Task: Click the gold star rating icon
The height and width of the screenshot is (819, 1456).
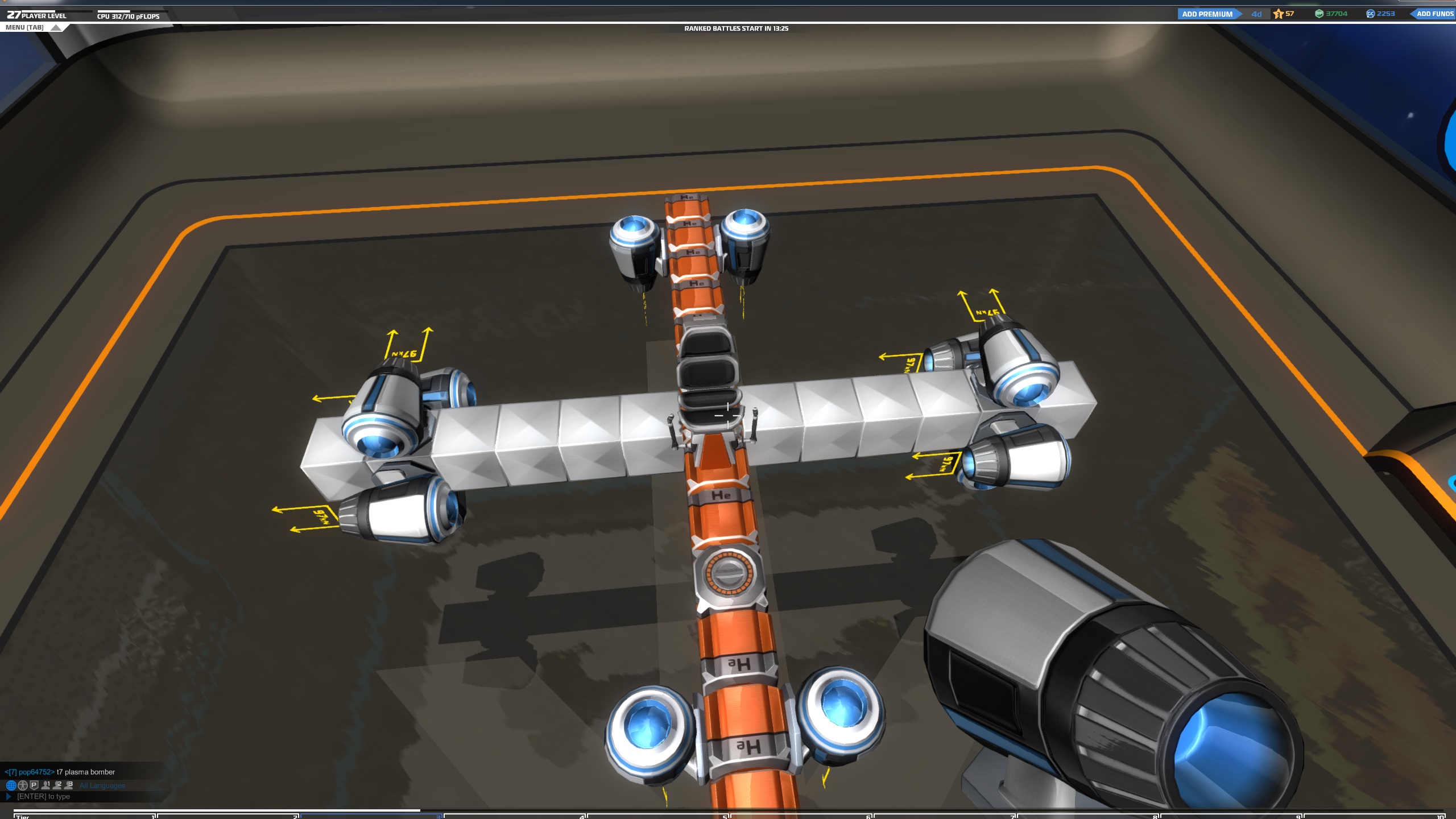Action: point(1278,14)
